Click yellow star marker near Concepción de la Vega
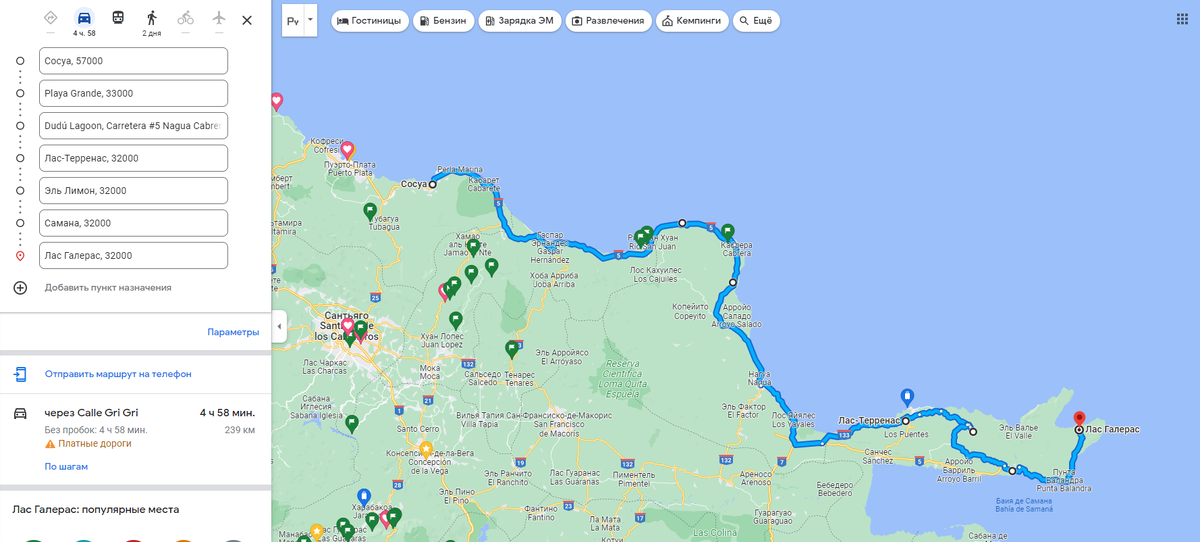1200x542 pixels. point(425,449)
